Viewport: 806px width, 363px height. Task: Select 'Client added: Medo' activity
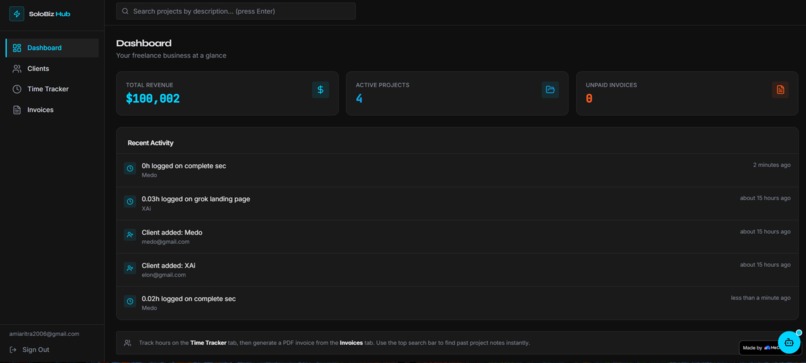[x=457, y=237]
